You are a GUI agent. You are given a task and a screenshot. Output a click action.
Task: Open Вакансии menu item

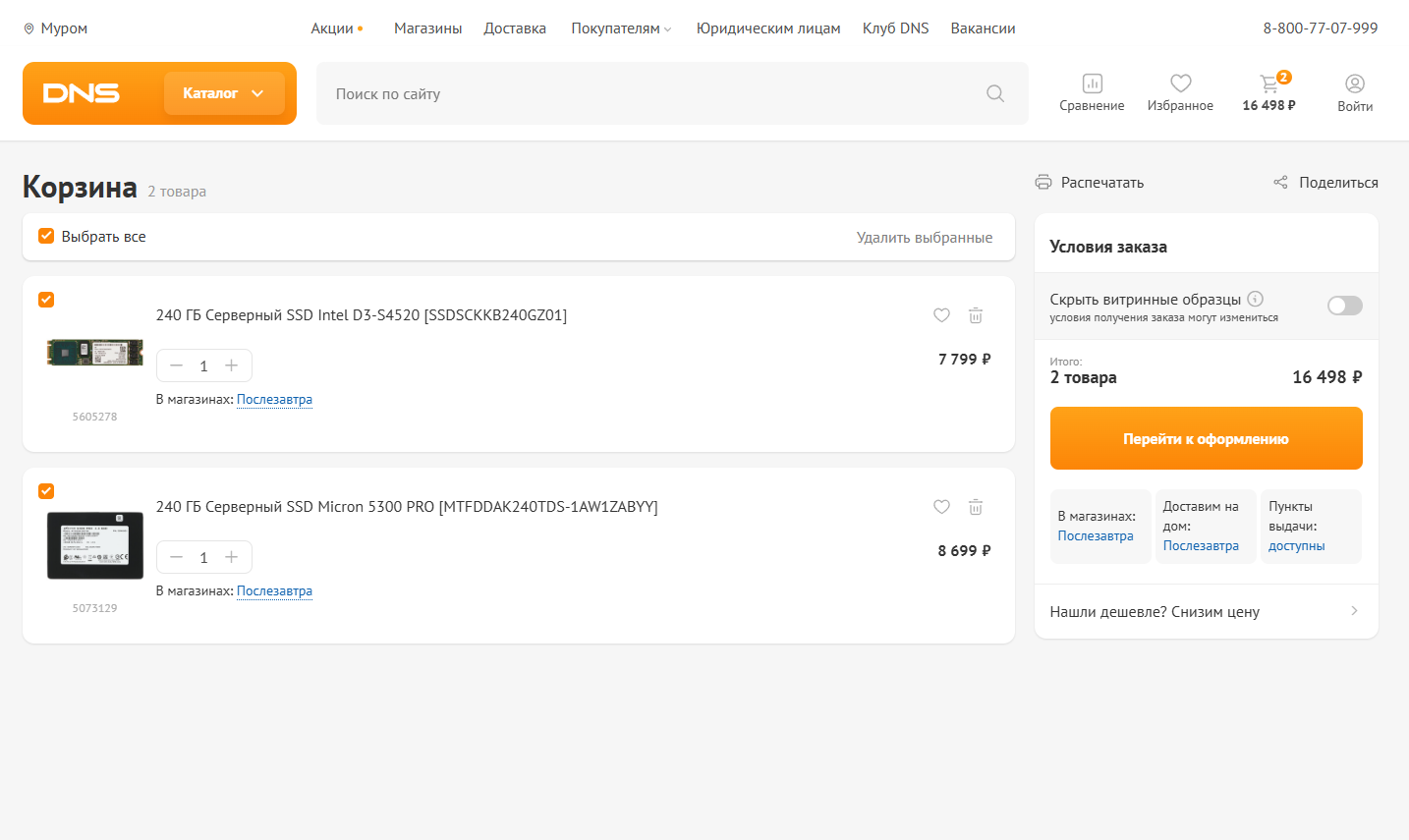[x=983, y=28]
